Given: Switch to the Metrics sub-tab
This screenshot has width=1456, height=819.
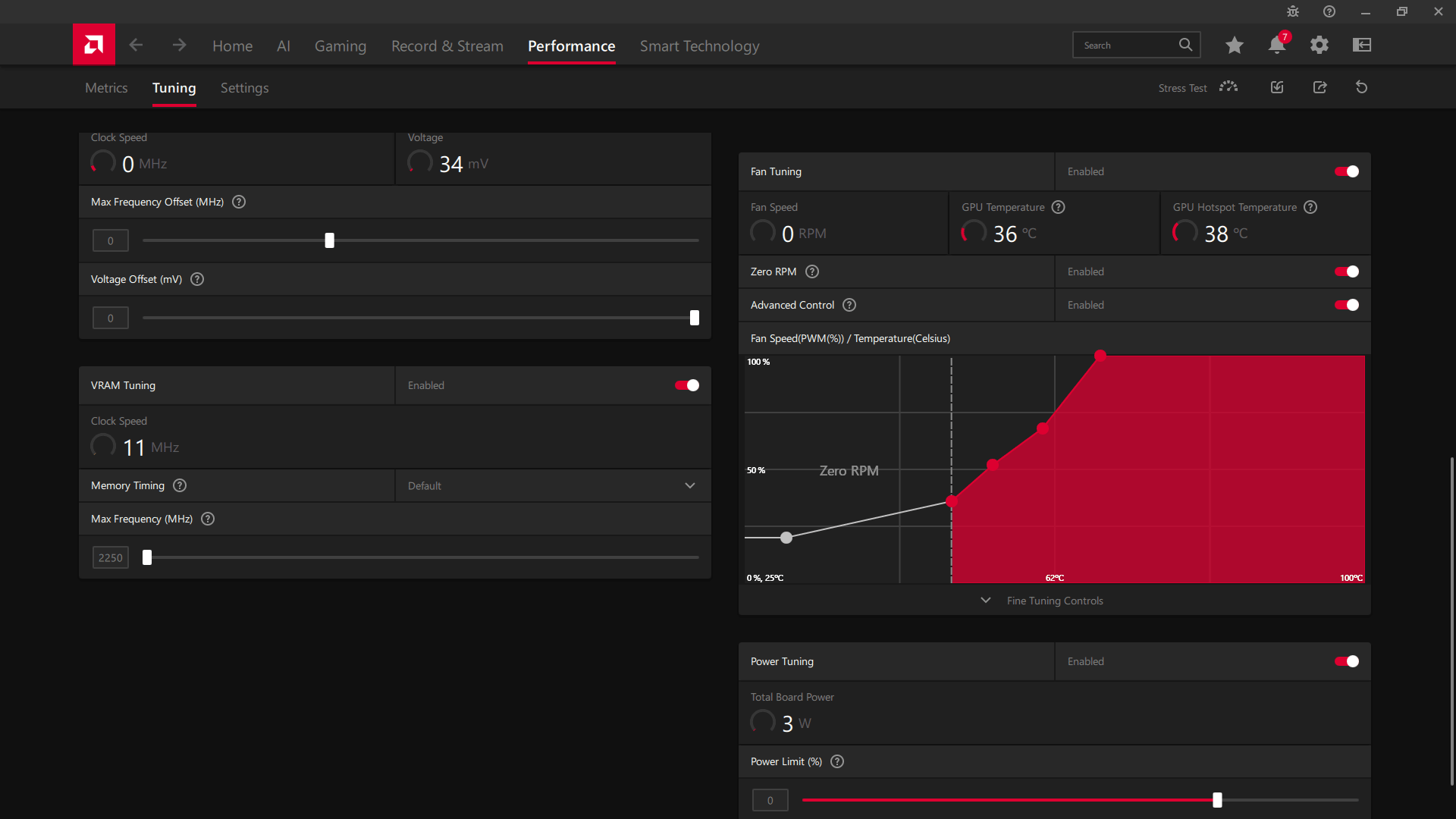Looking at the screenshot, I should click(x=106, y=88).
